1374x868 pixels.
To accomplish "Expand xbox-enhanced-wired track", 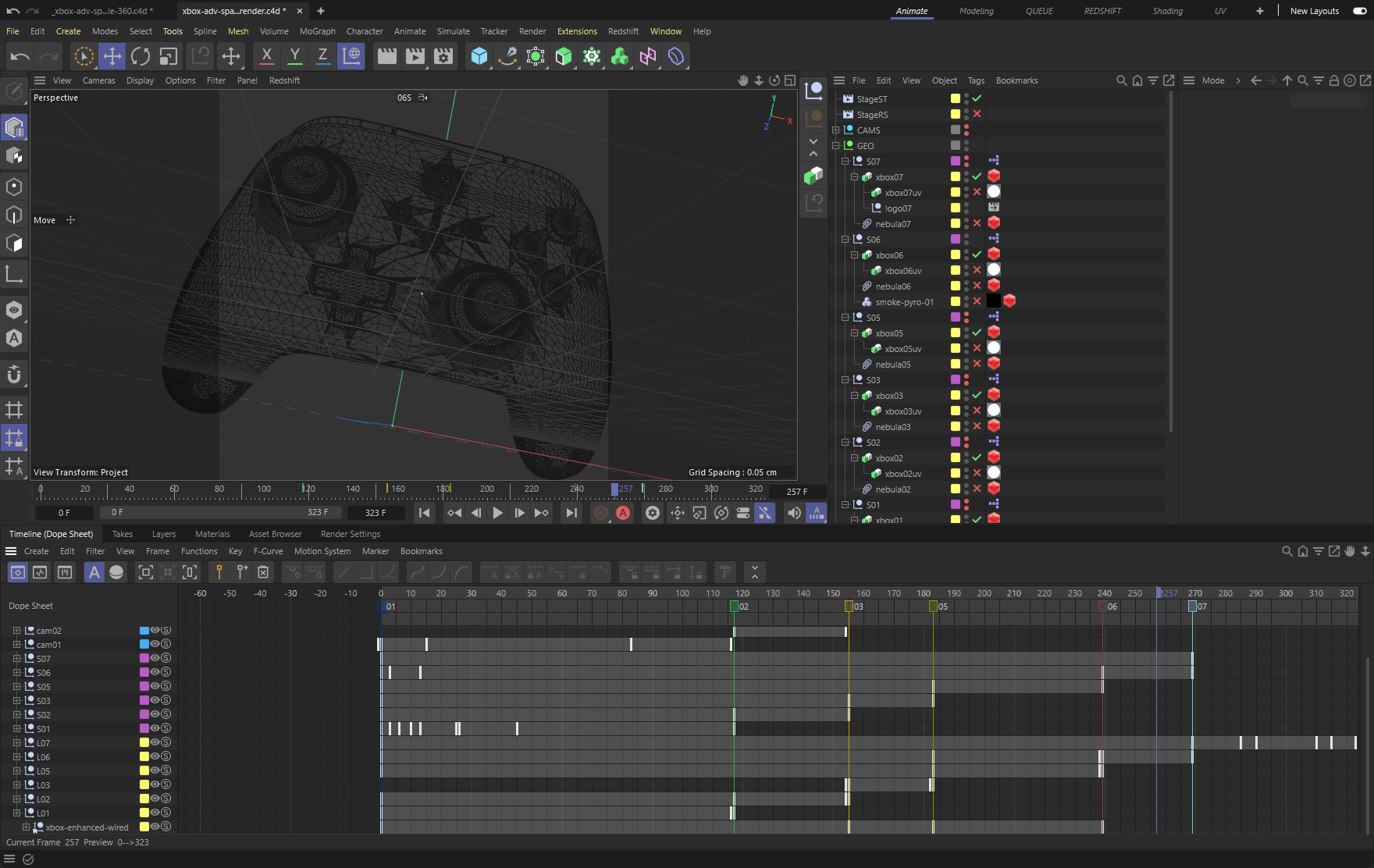I will 26,827.
